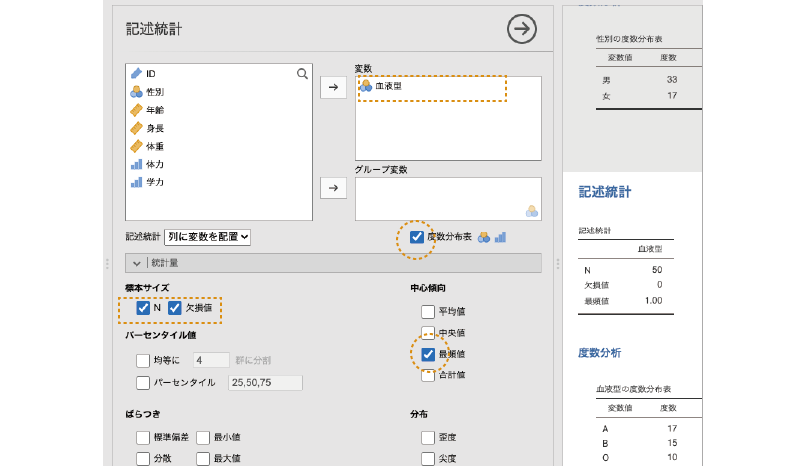
Task: Open the 列に変数を配置 dropdown
Action: [x=207, y=237]
